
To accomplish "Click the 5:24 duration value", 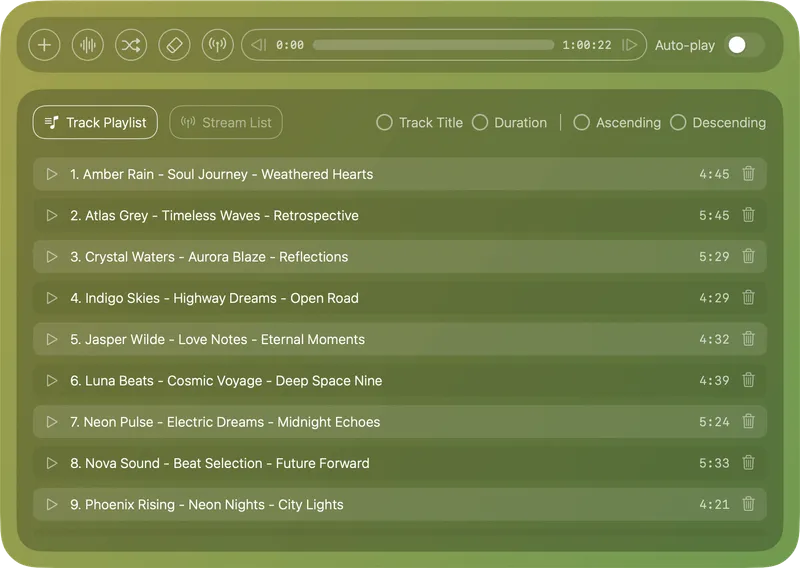I will click(714, 422).
